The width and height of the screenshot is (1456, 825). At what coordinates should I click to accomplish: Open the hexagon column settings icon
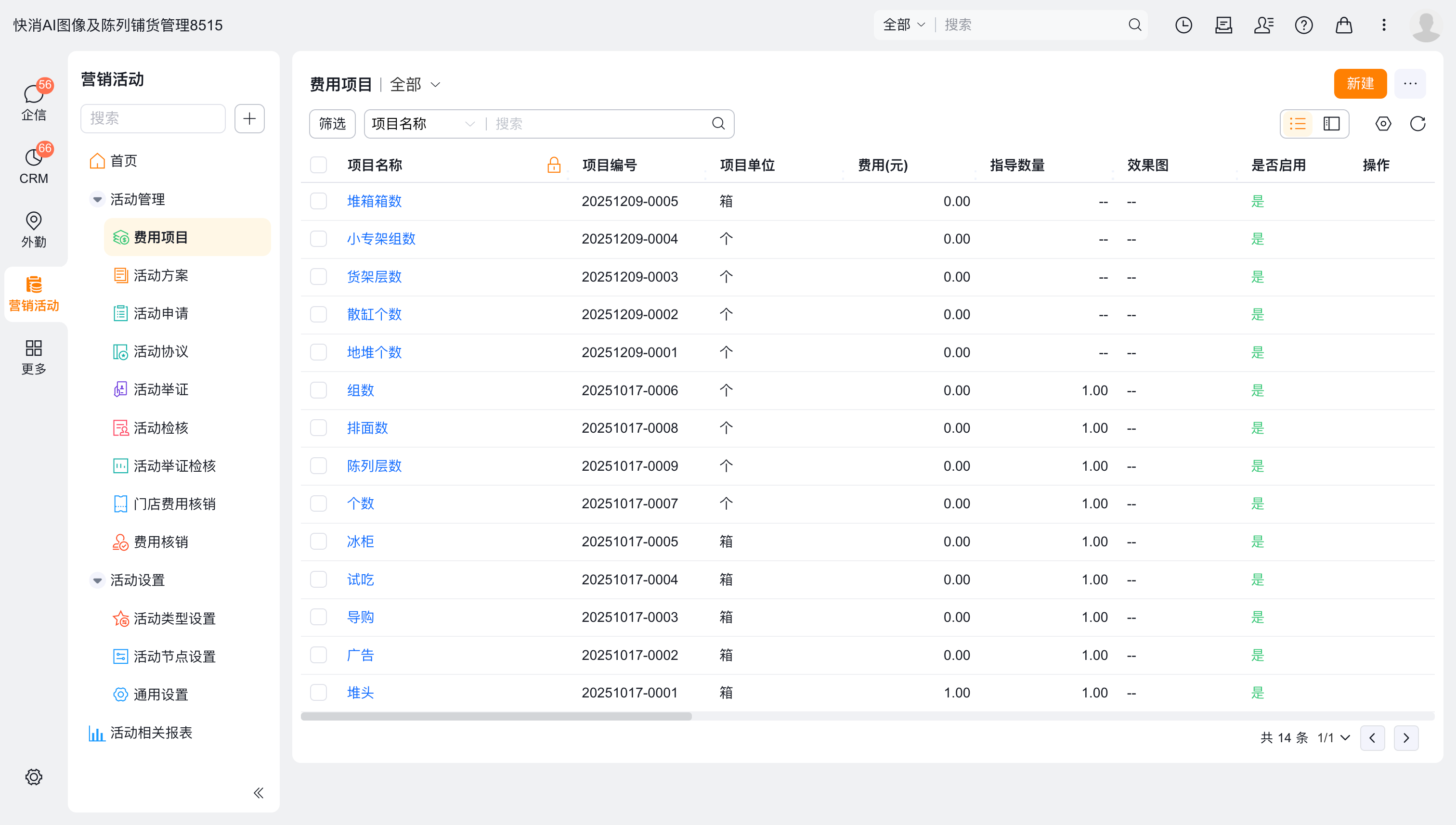(x=1383, y=124)
